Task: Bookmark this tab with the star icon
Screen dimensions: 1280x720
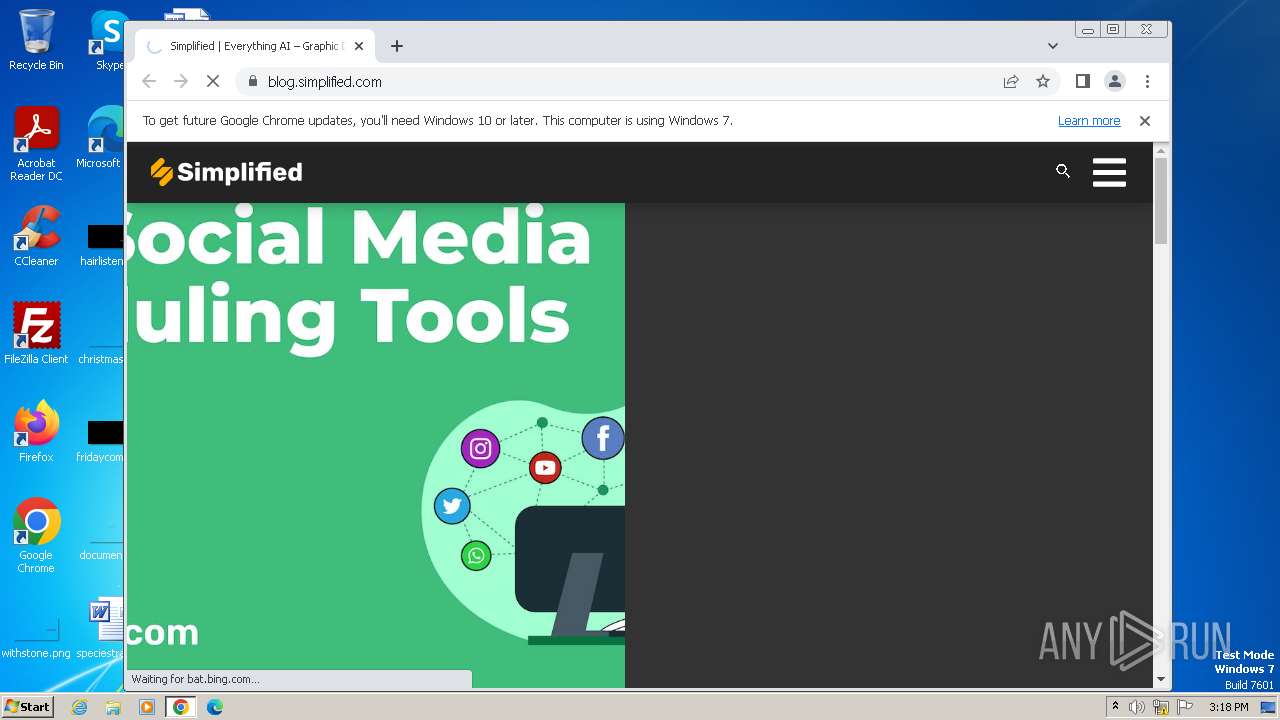Action: (x=1043, y=82)
